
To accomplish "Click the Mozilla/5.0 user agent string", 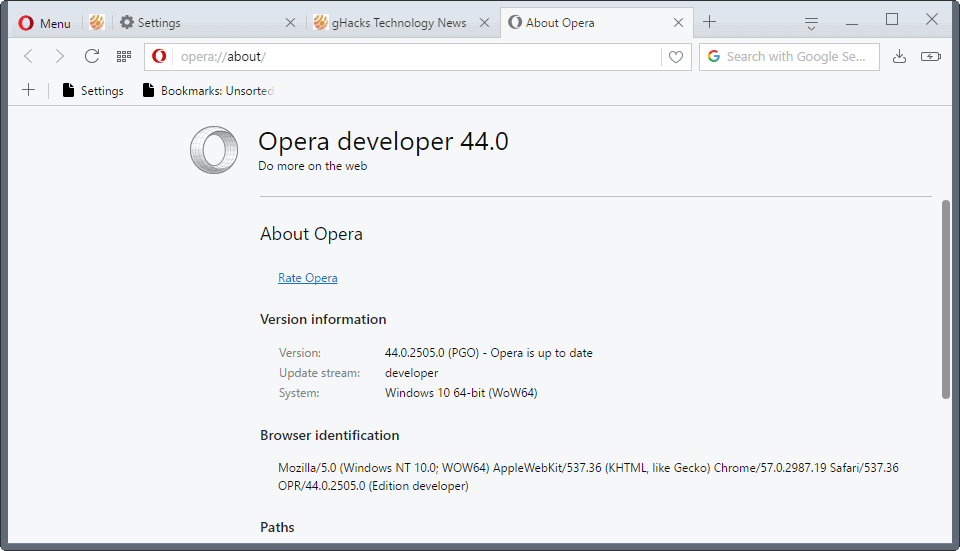I will 588,477.
